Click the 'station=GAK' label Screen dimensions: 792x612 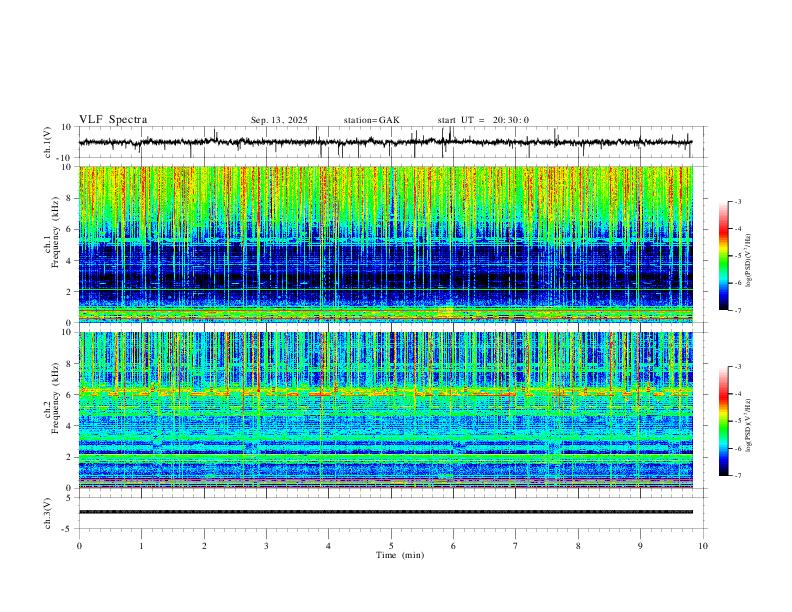click(x=371, y=120)
